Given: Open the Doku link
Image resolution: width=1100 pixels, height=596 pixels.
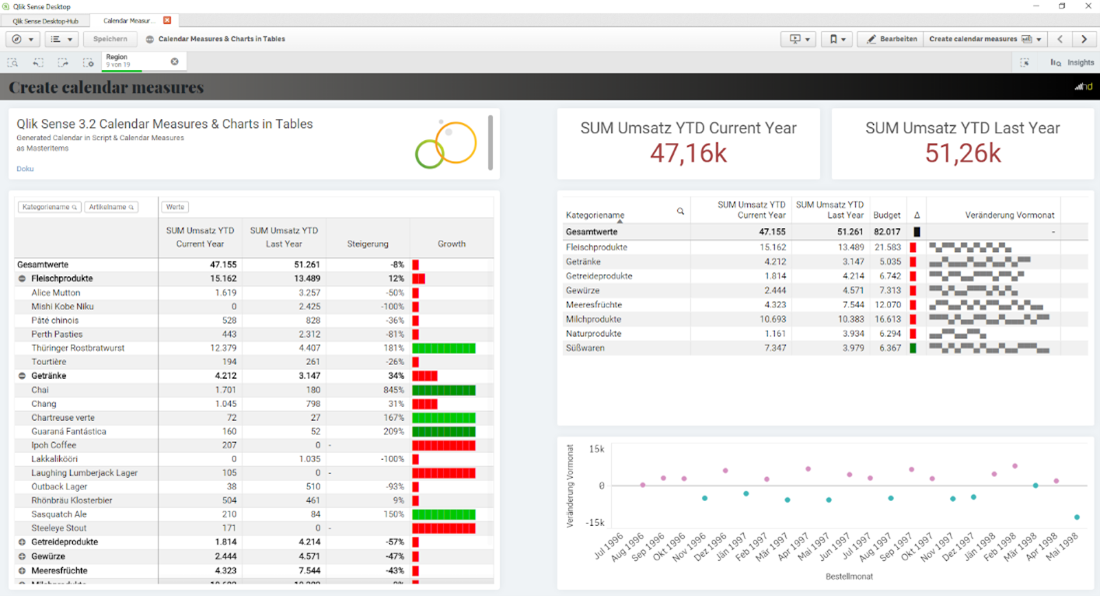Looking at the screenshot, I should coord(25,168).
